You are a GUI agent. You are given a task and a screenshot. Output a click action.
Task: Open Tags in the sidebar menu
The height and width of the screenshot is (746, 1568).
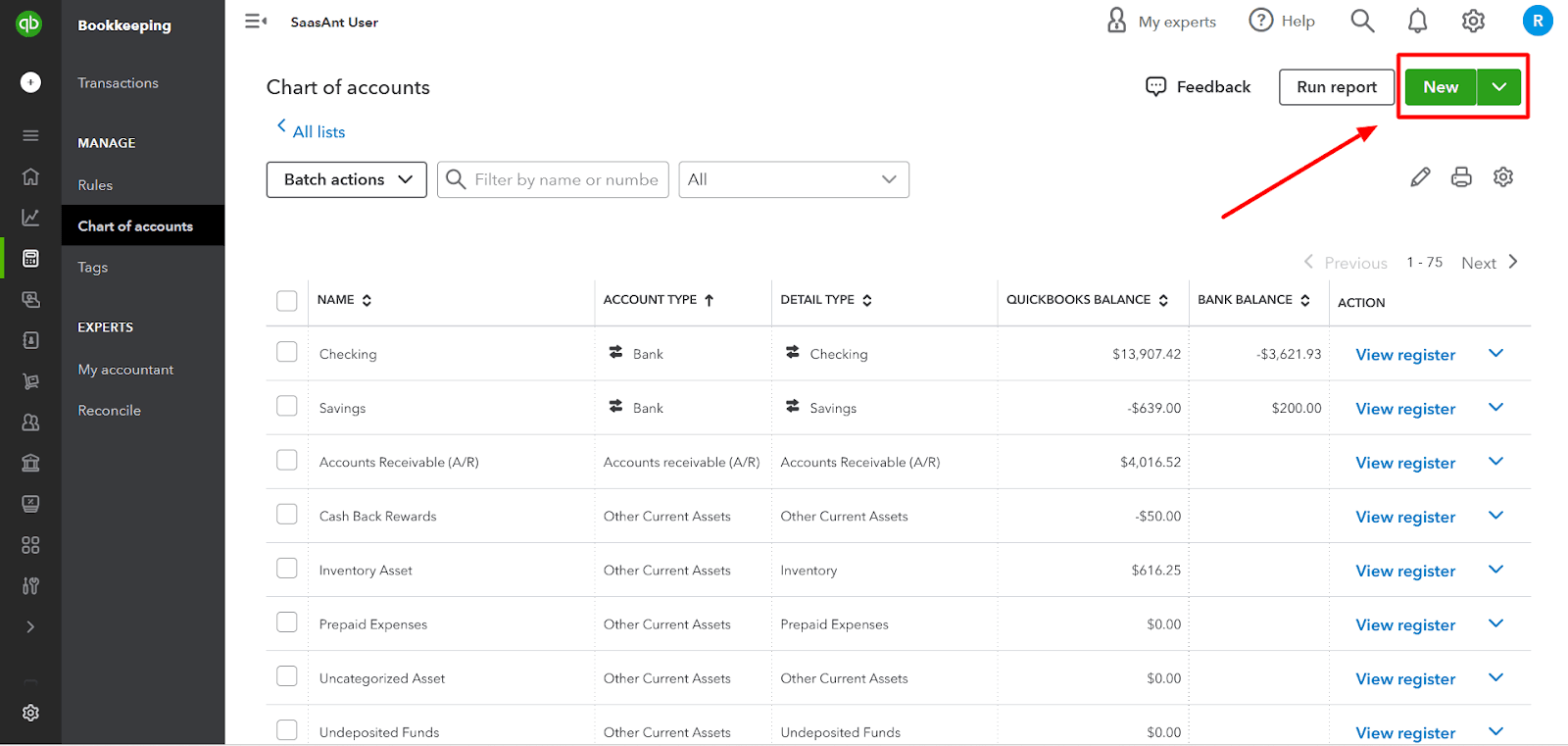click(x=93, y=268)
